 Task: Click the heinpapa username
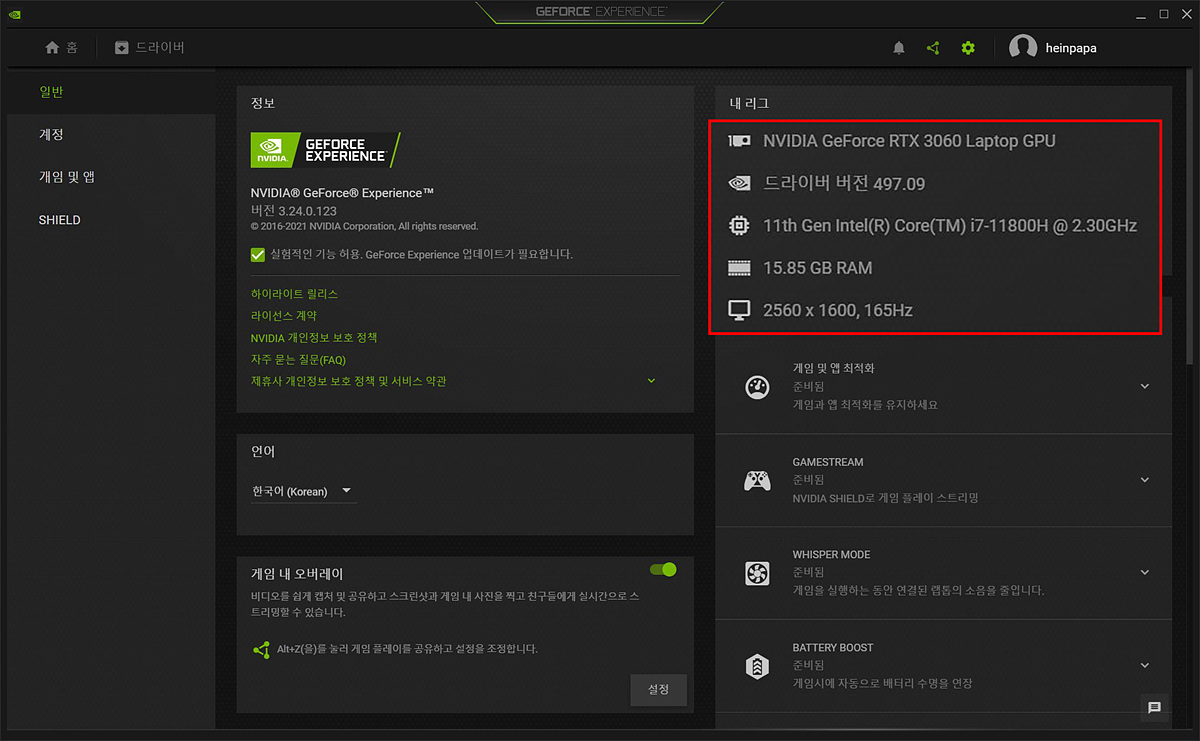(x=1071, y=48)
